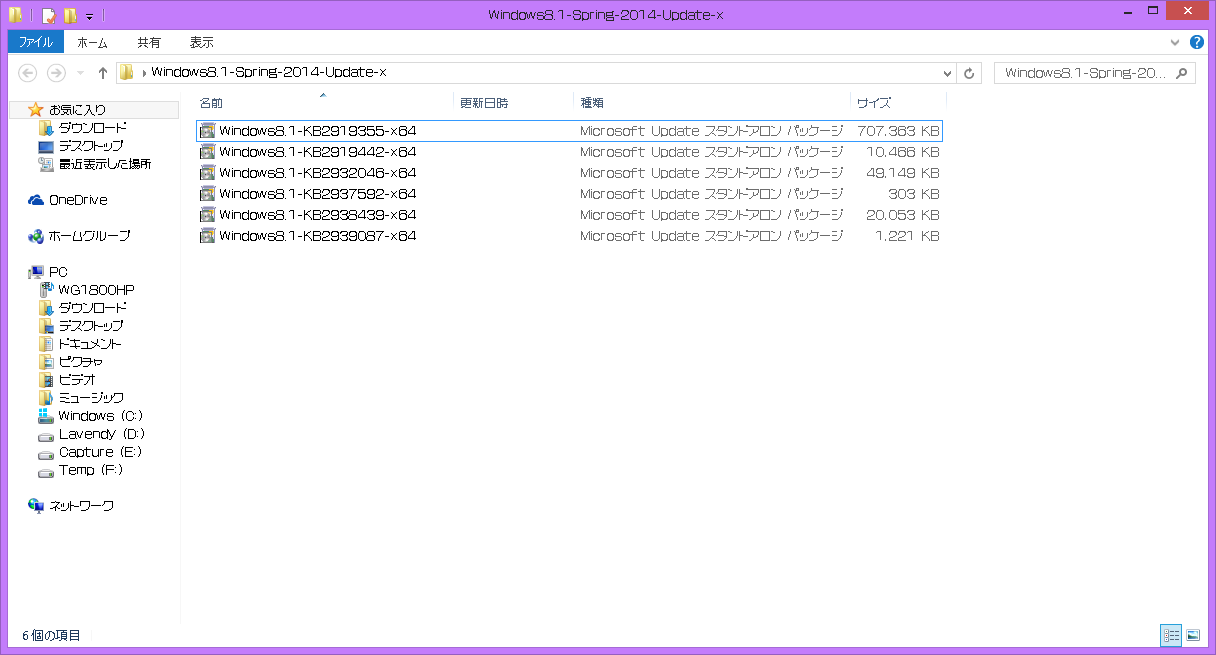Expand the ribbon with the chevron arrow
This screenshot has width=1216, height=655.
tap(1176, 43)
